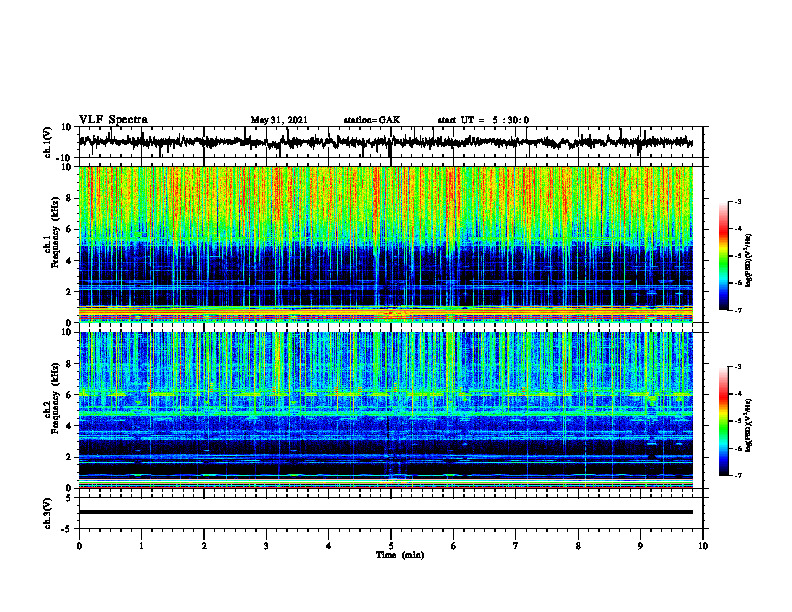Click the time axis tick label 9
This screenshot has width=792, height=612.
[640, 546]
